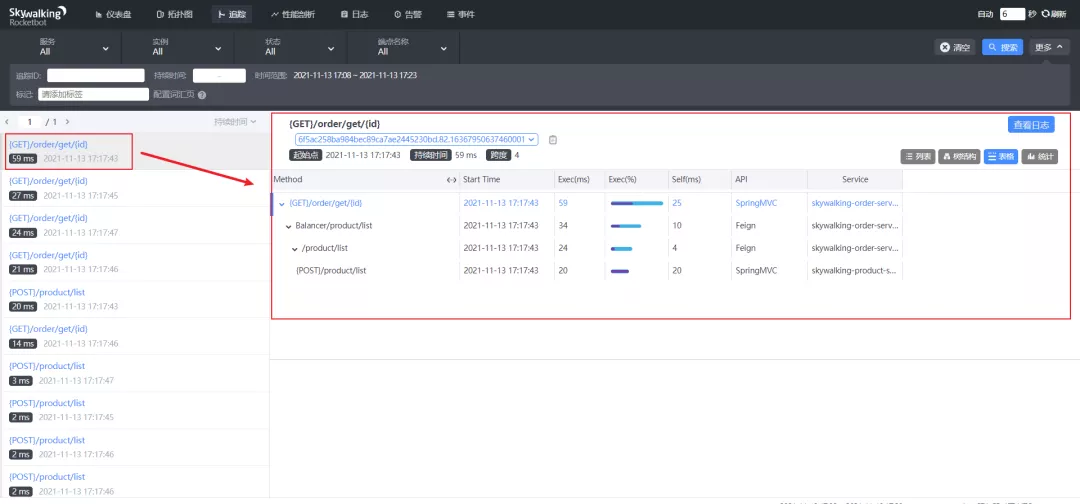Screen dimensions: 1080x504
Task: Click help icon next to 配置词汇页
Action: tap(202, 95)
